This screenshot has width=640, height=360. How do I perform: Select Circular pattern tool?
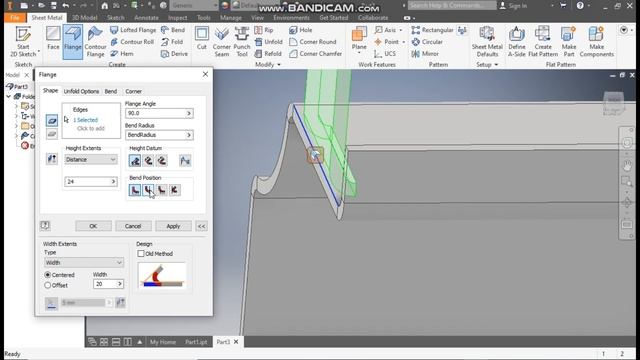pos(427,42)
